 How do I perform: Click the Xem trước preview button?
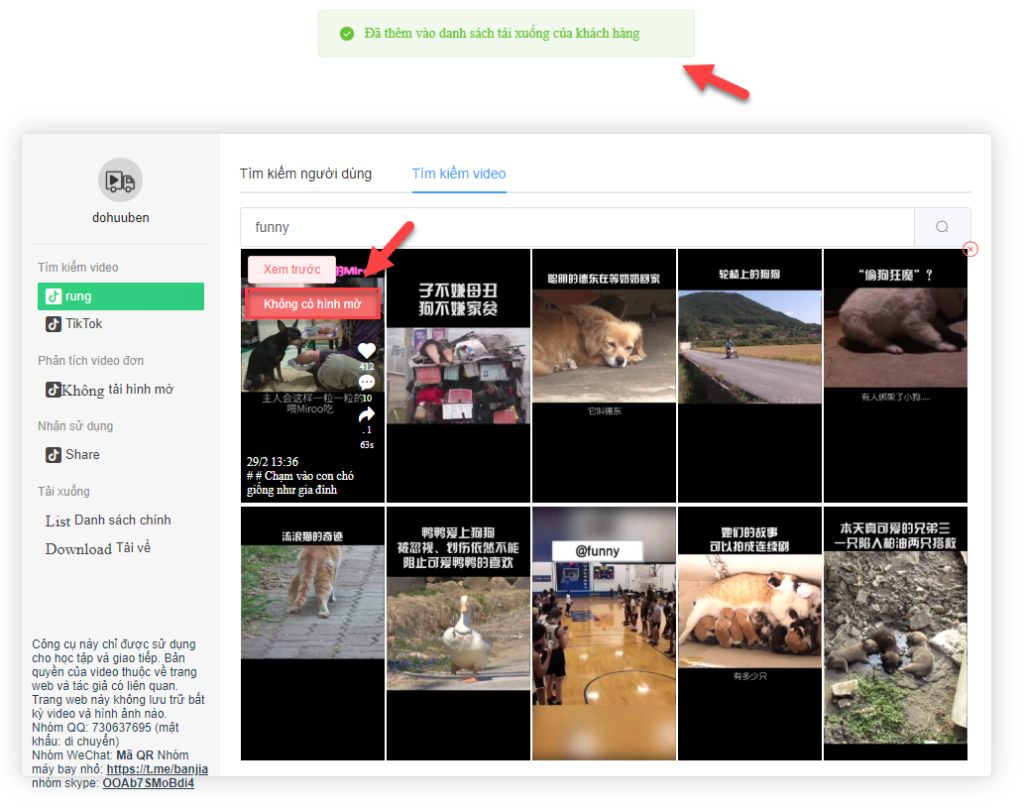[x=292, y=269]
